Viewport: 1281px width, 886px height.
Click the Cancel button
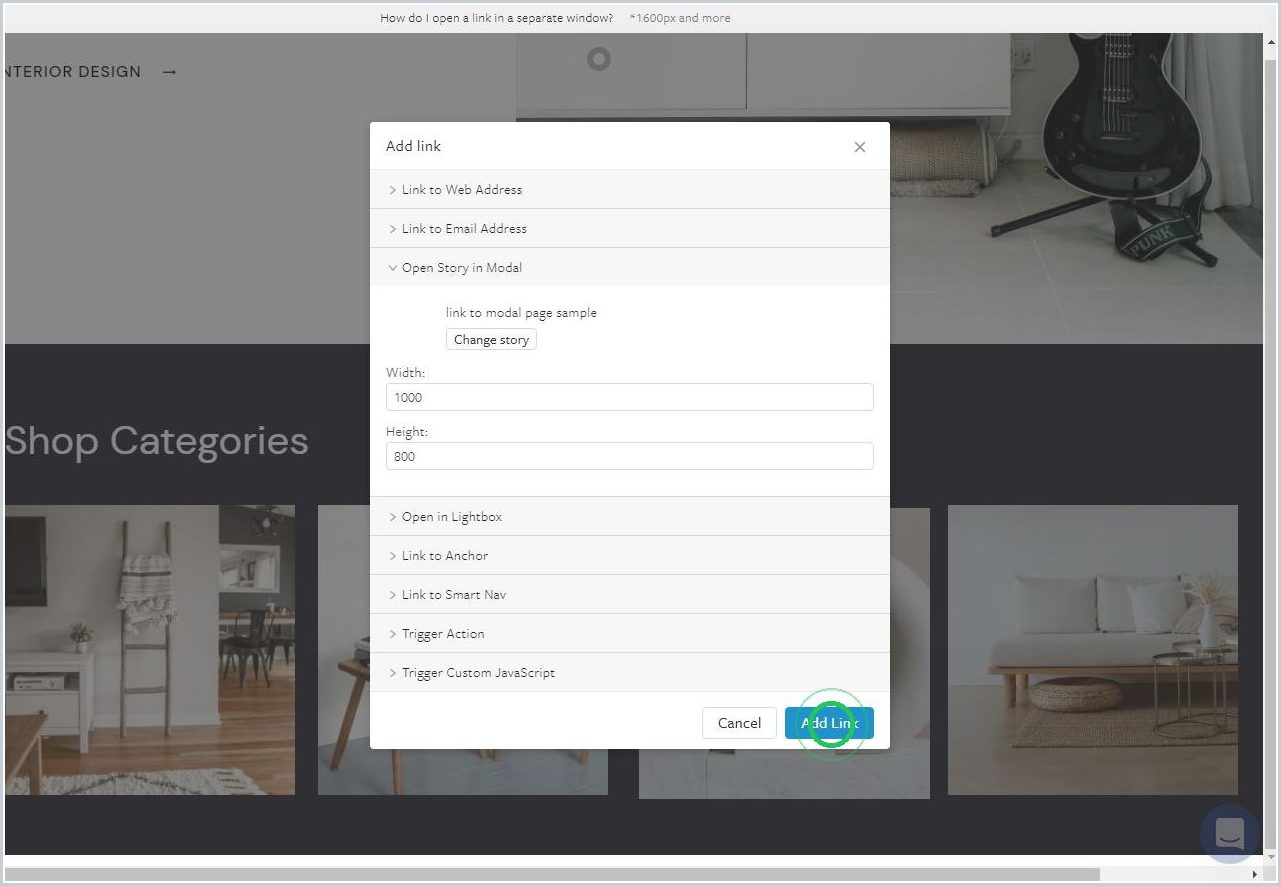tap(739, 723)
